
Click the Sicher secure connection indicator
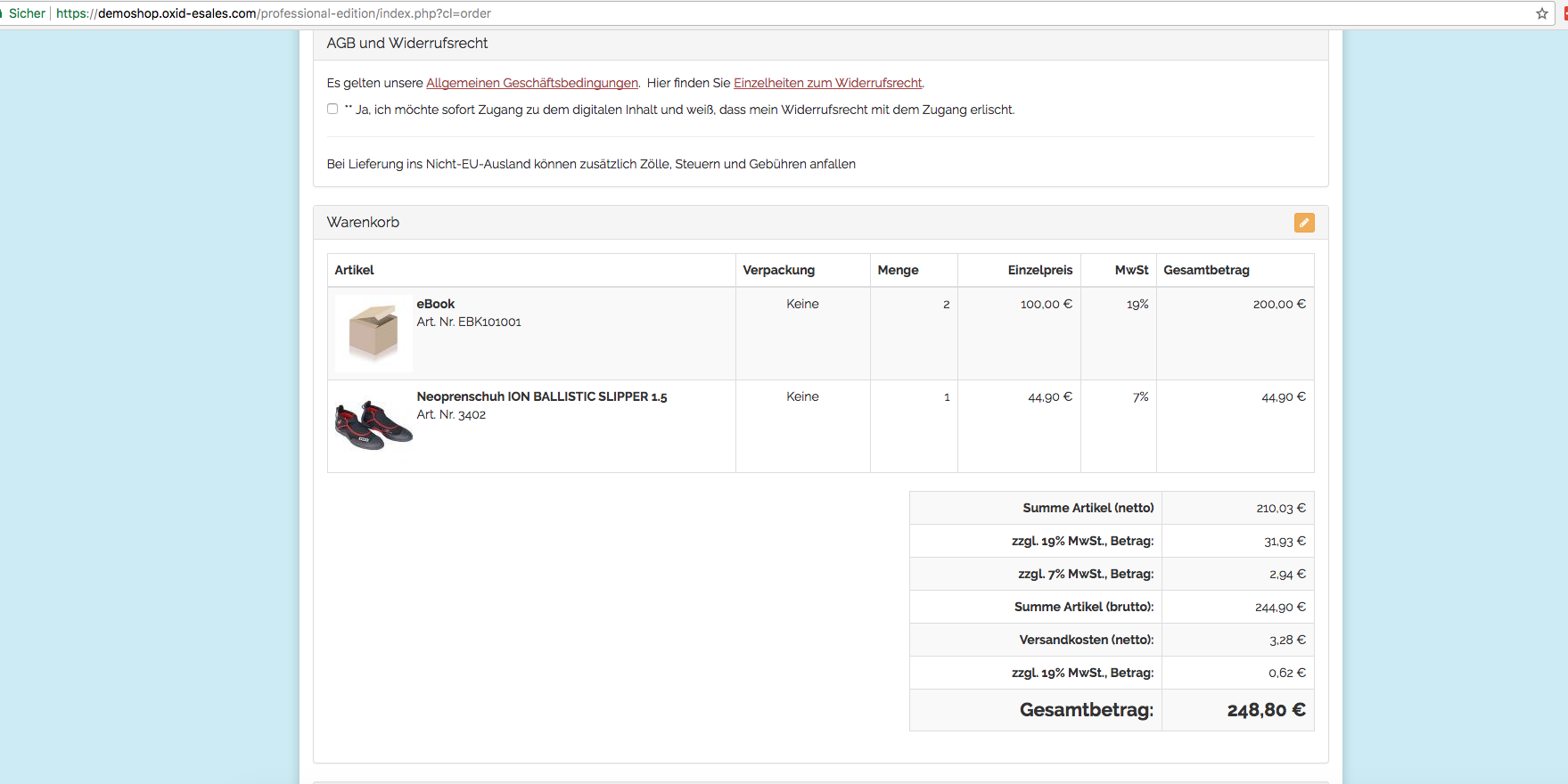(x=26, y=13)
